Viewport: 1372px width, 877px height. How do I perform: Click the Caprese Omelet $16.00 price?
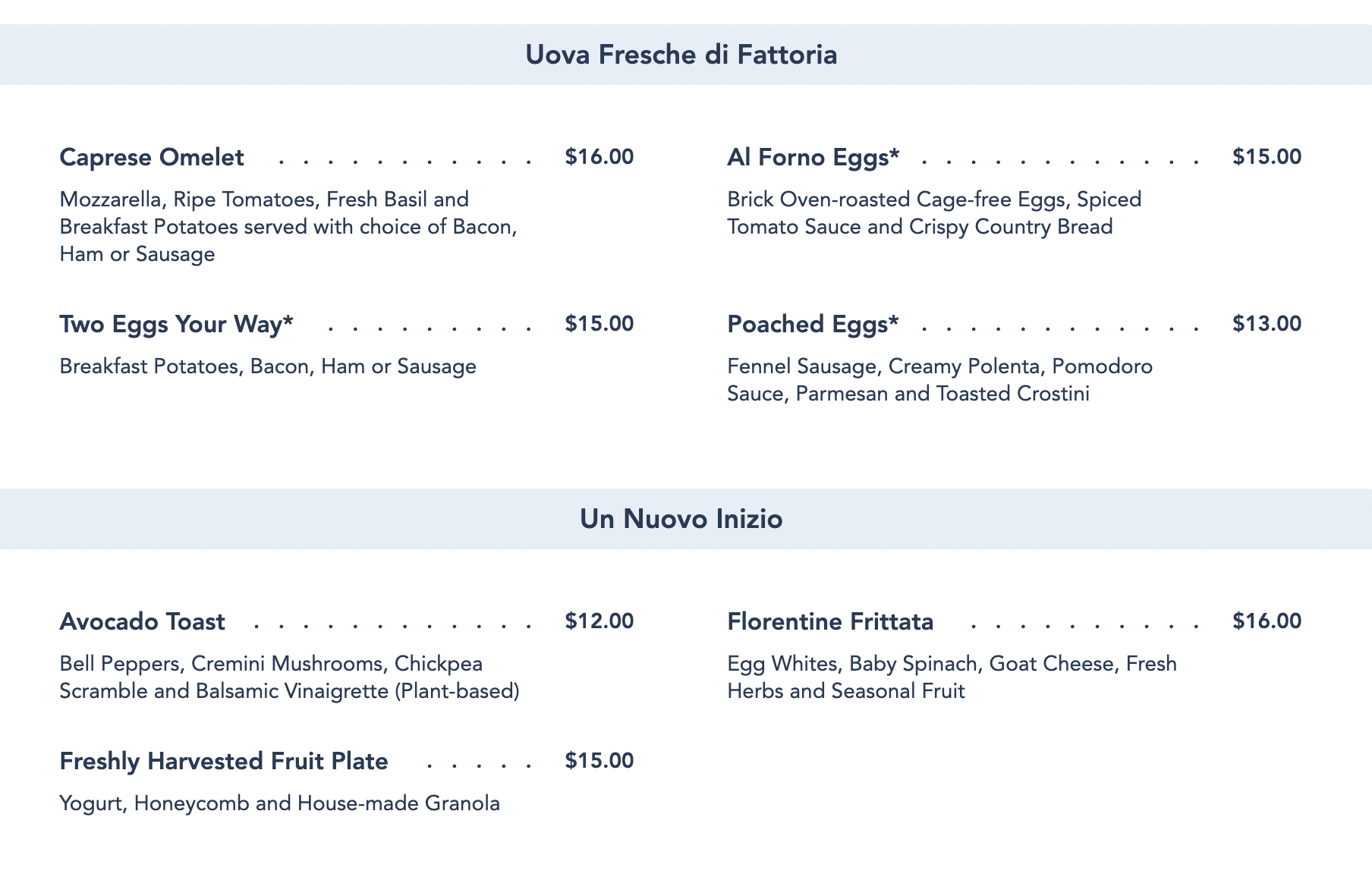pos(599,157)
